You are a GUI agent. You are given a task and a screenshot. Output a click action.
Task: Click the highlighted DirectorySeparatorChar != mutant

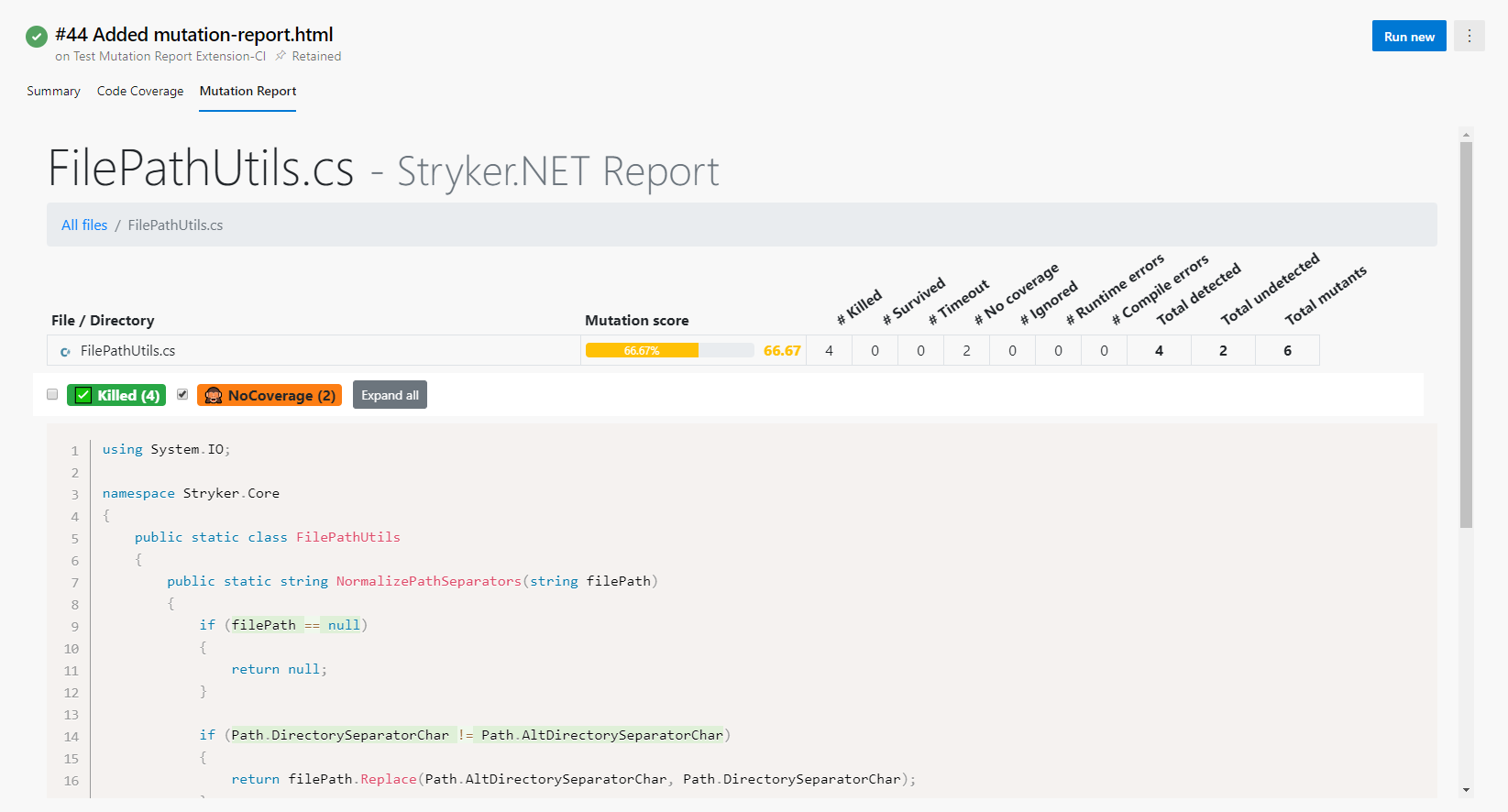coord(477,735)
